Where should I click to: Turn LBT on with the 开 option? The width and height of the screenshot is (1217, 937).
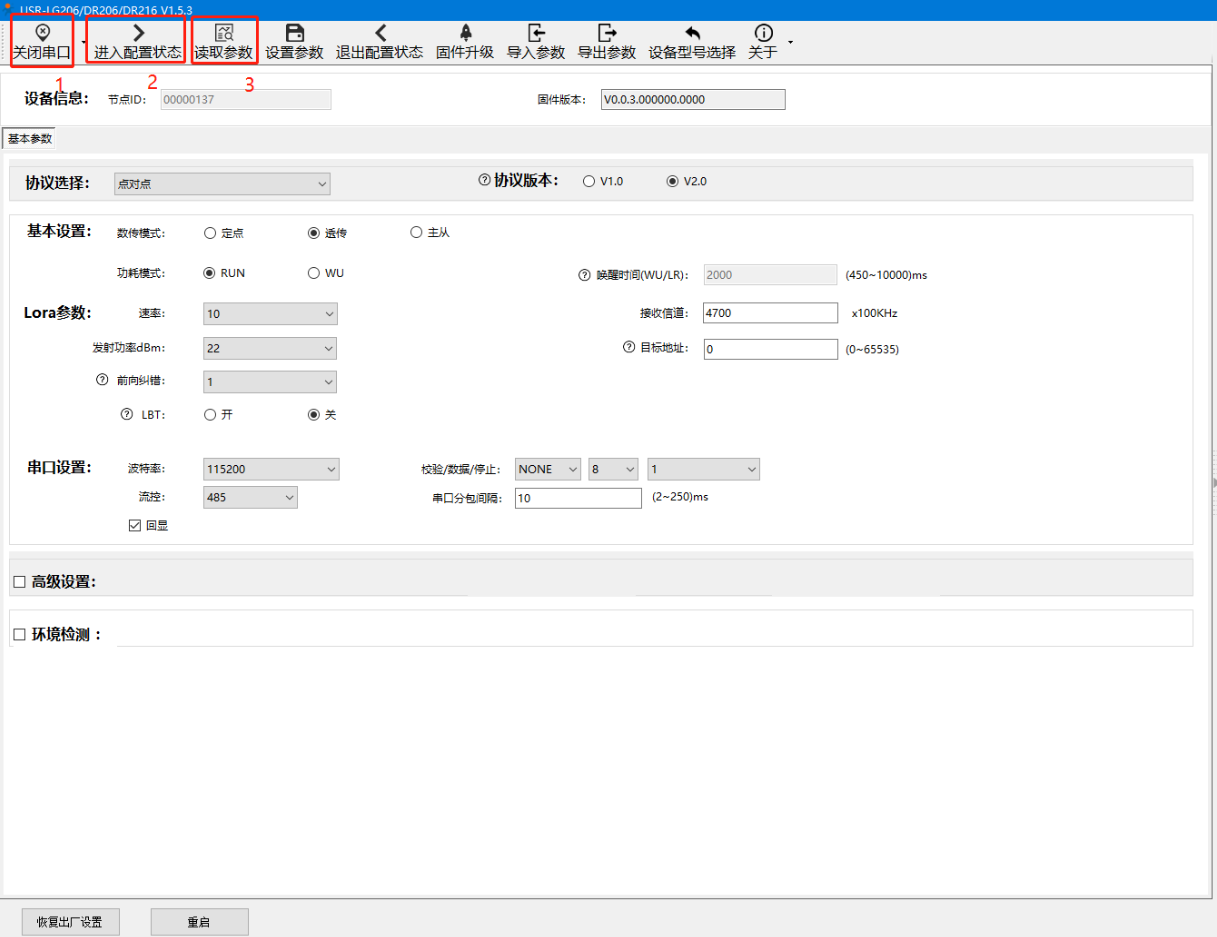[x=210, y=414]
